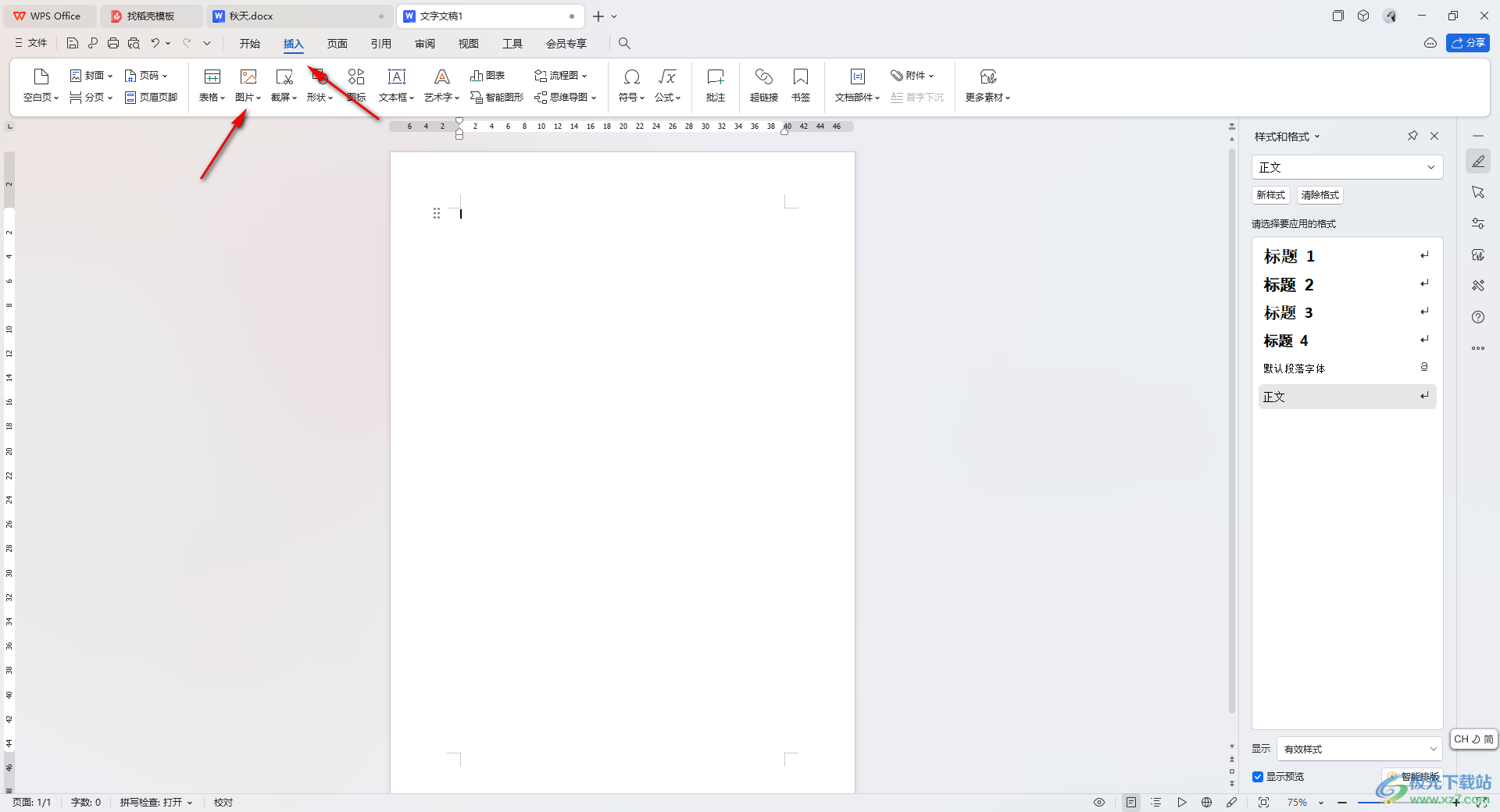Click the print icon in quick toolbar
The width and height of the screenshot is (1500, 812).
click(x=113, y=43)
